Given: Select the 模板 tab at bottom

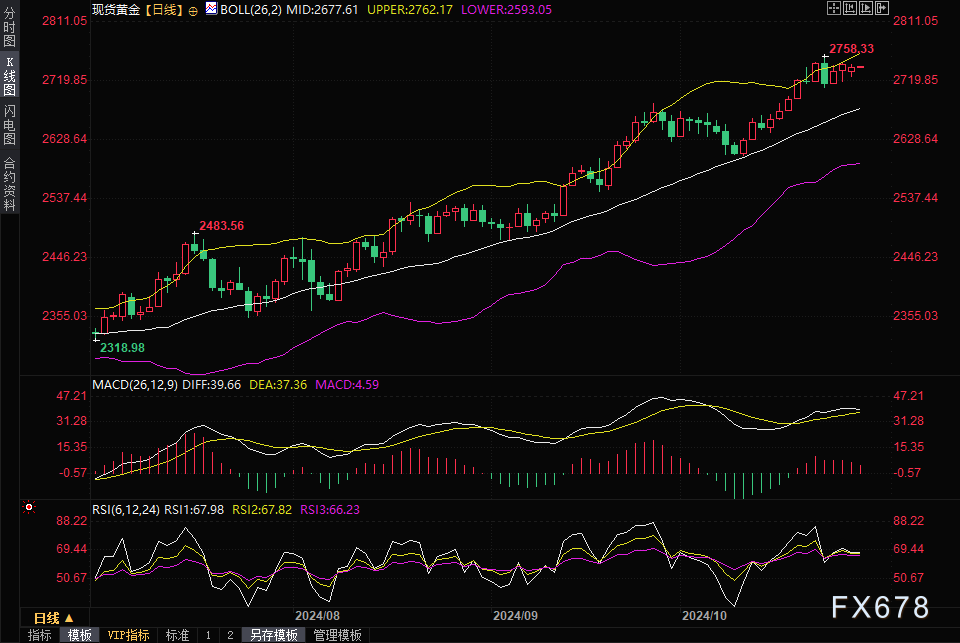Looking at the screenshot, I should (80, 635).
